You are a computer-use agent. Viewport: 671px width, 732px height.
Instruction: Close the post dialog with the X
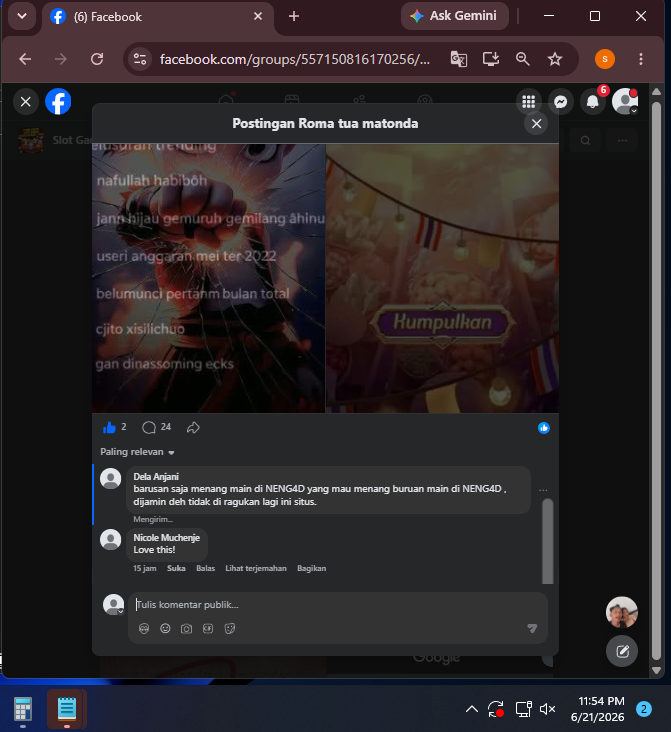(x=536, y=124)
